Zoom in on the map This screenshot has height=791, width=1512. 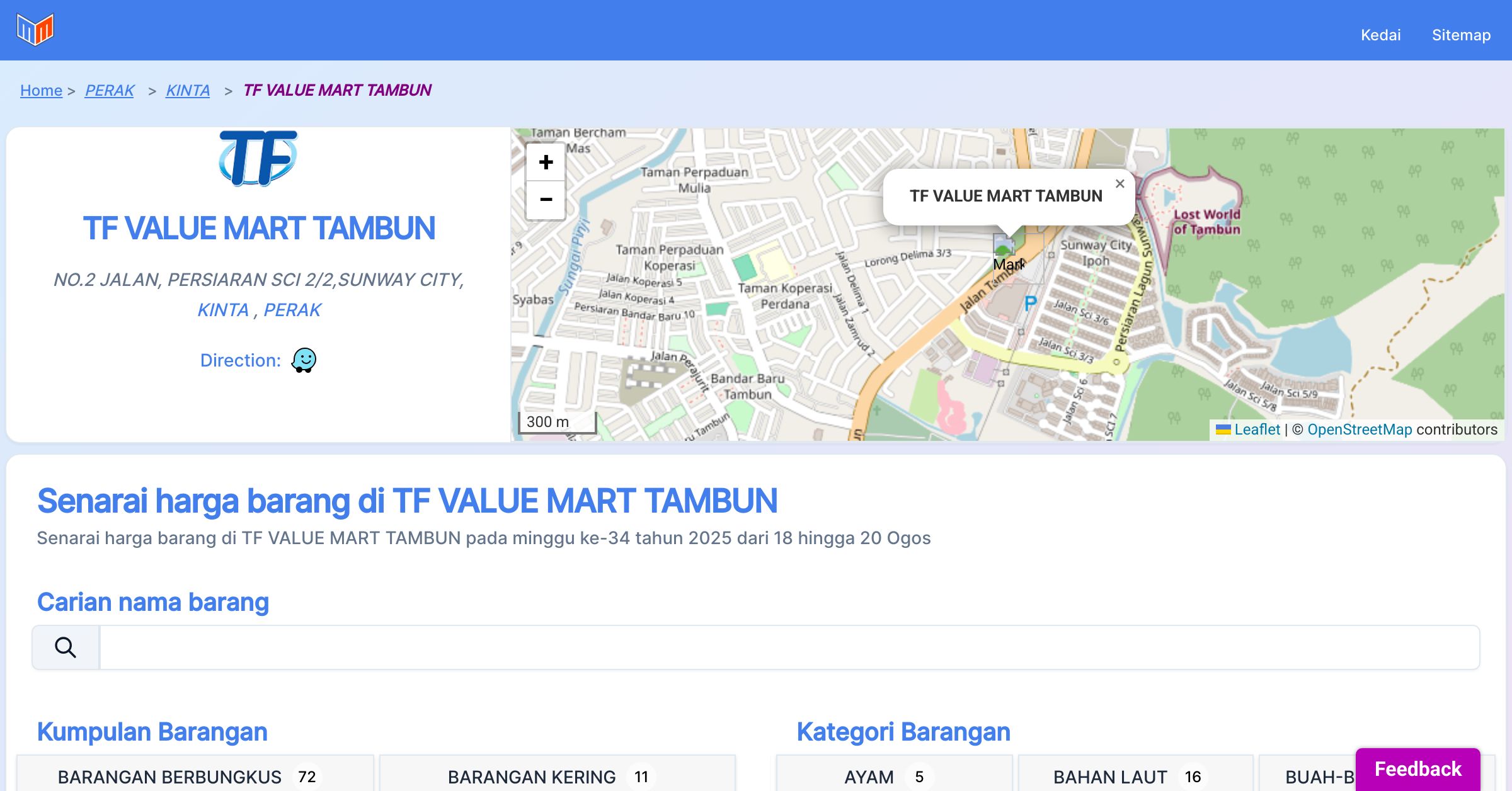[546, 162]
